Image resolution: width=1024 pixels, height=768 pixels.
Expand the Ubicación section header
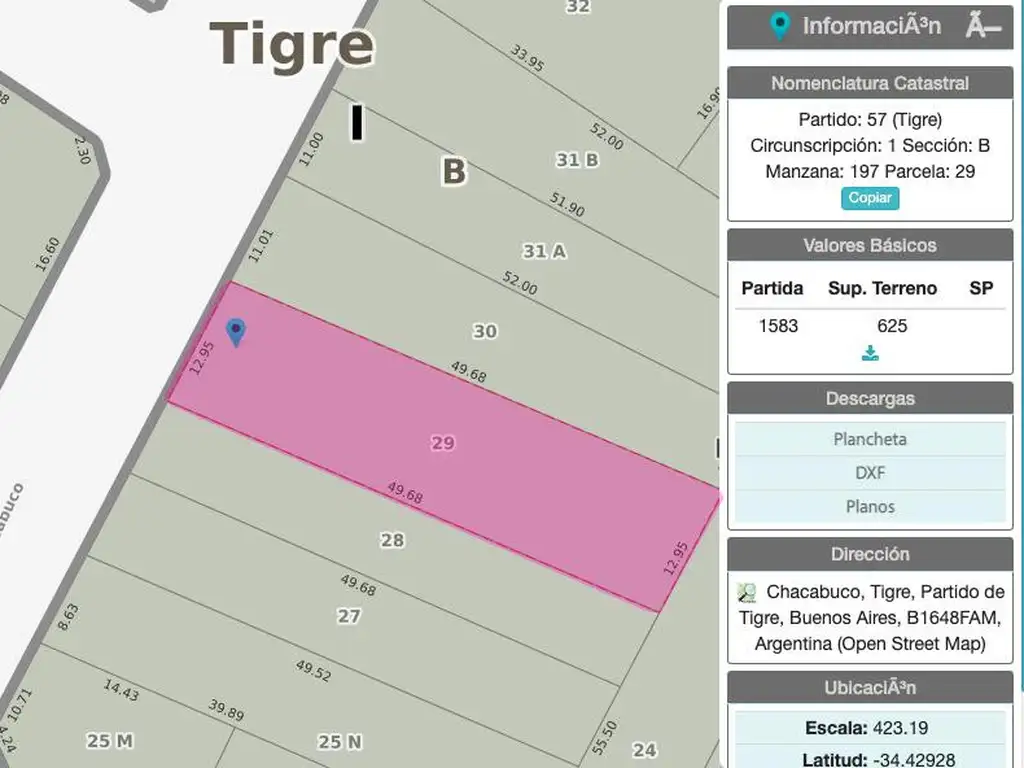coord(870,687)
